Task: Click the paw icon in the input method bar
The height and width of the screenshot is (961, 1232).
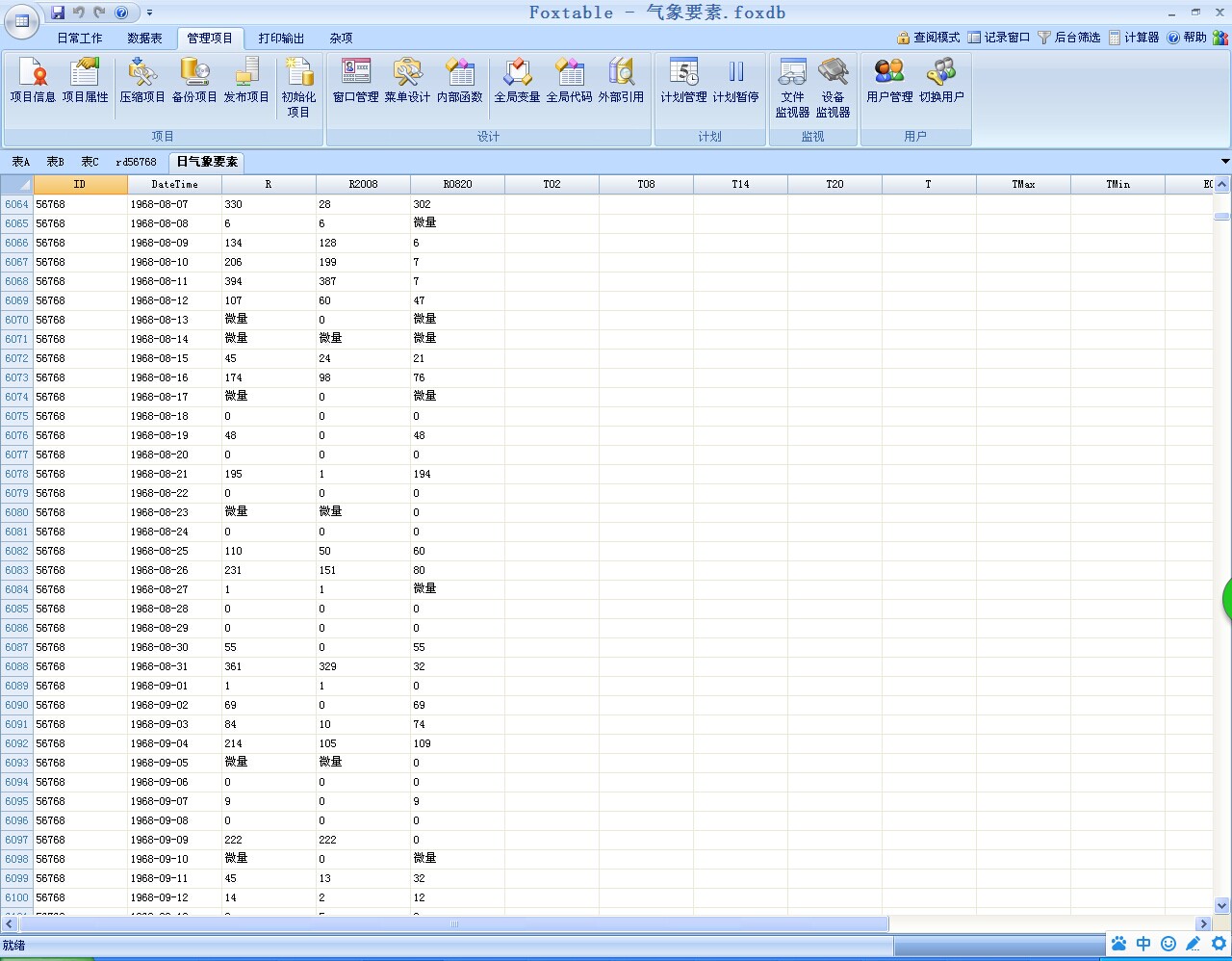Action: click(1118, 944)
